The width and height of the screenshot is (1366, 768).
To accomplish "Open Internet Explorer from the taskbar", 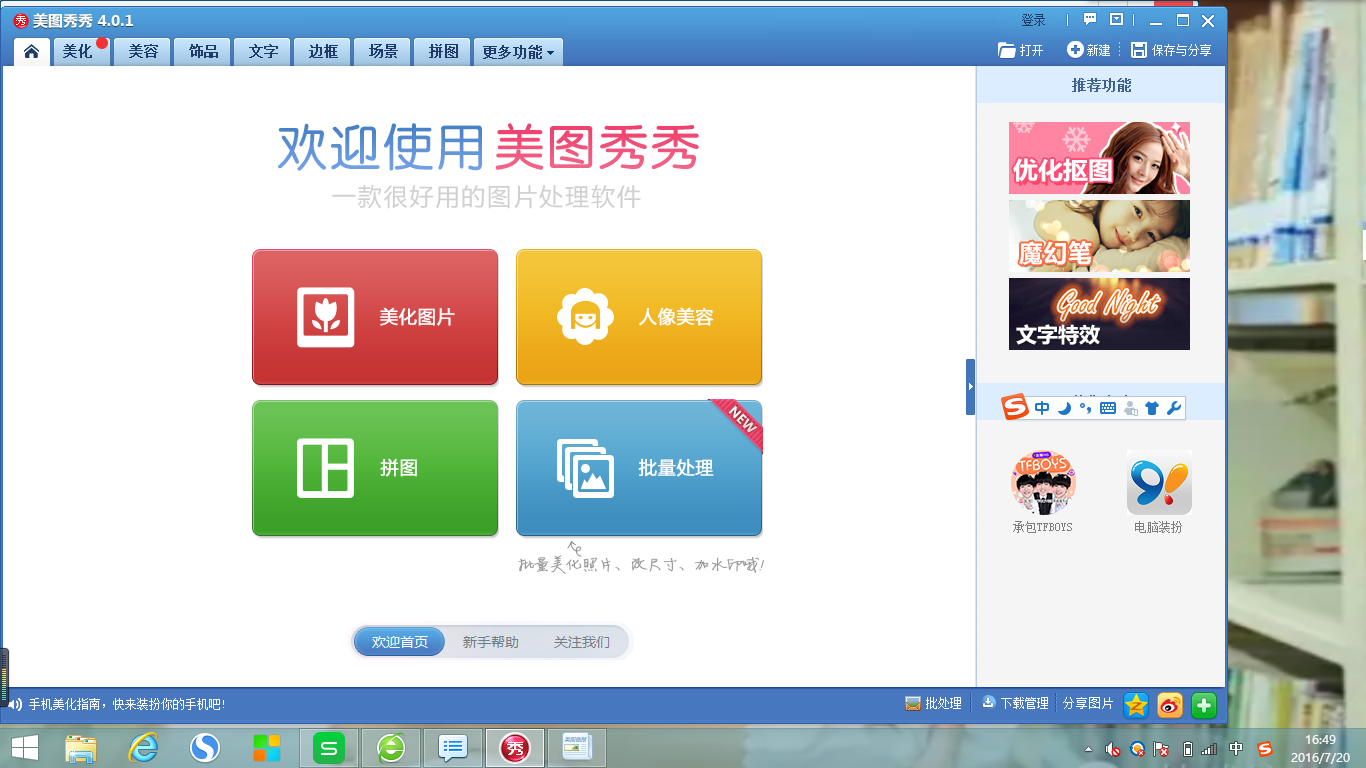I will 144,748.
